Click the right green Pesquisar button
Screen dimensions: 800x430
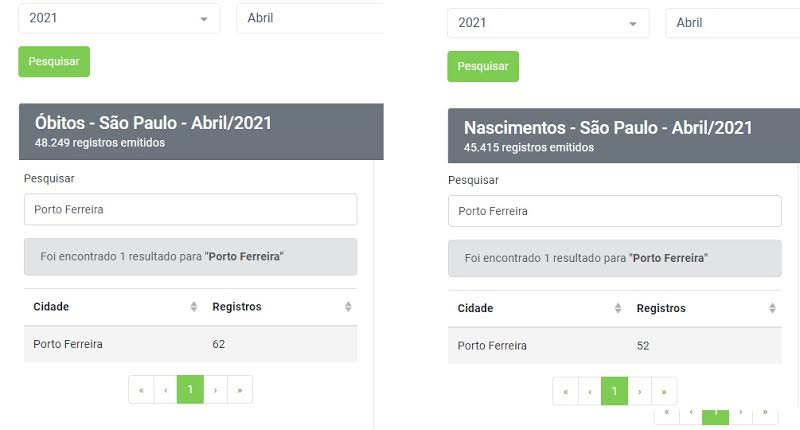pyautogui.click(x=483, y=66)
